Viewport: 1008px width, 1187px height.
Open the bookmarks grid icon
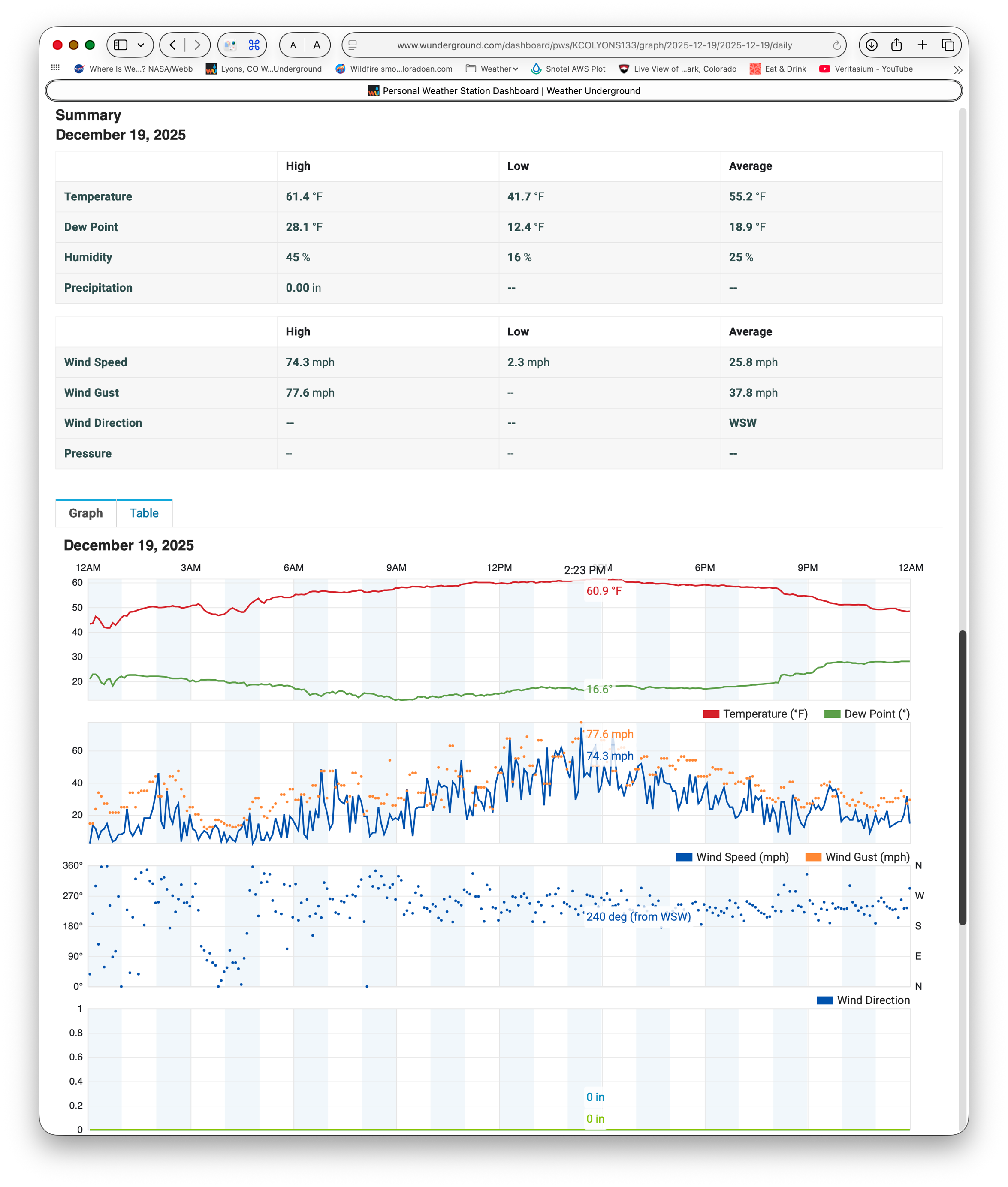pyautogui.click(x=55, y=68)
